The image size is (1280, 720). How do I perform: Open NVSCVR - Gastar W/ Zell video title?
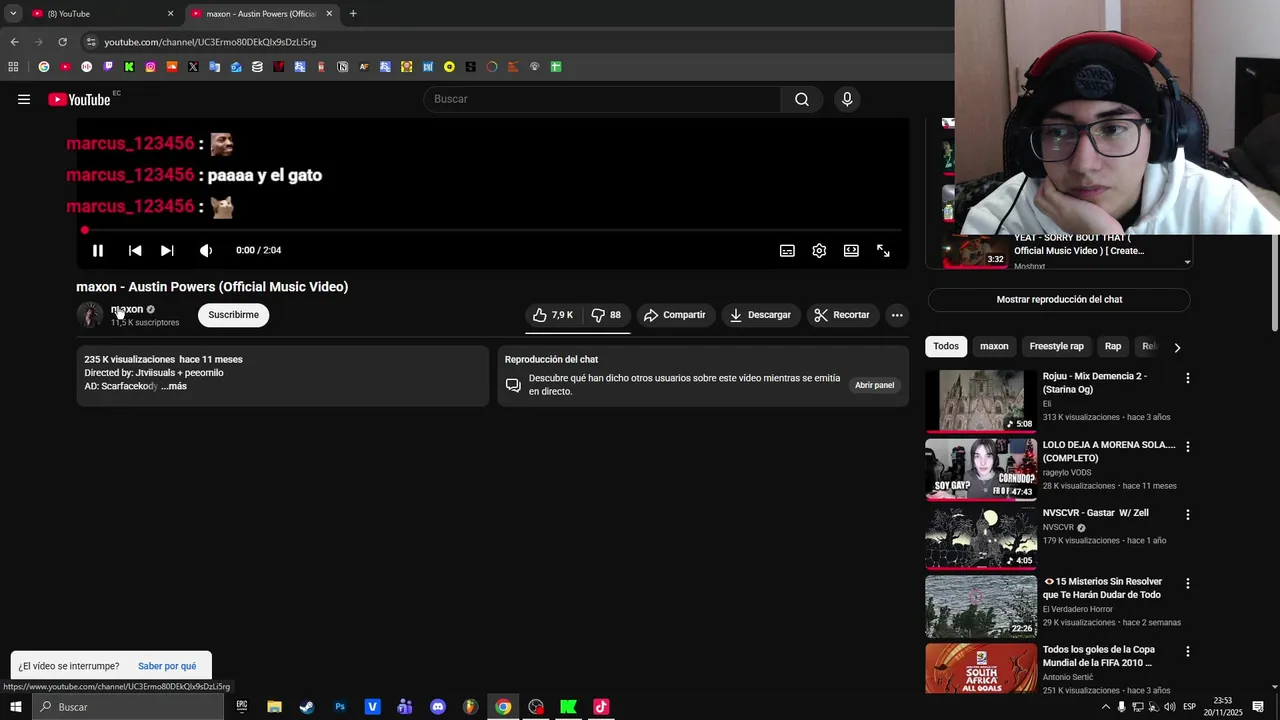tap(1095, 513)
